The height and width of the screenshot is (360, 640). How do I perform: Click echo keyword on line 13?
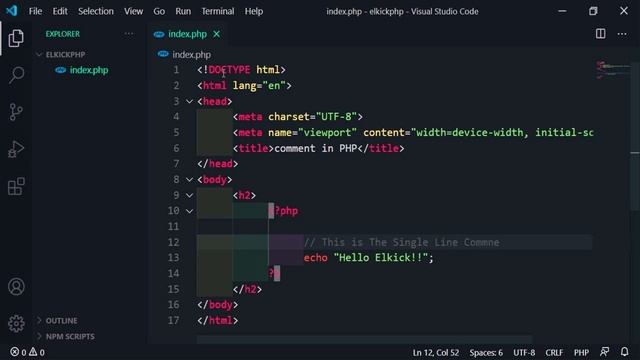(316, 258)
